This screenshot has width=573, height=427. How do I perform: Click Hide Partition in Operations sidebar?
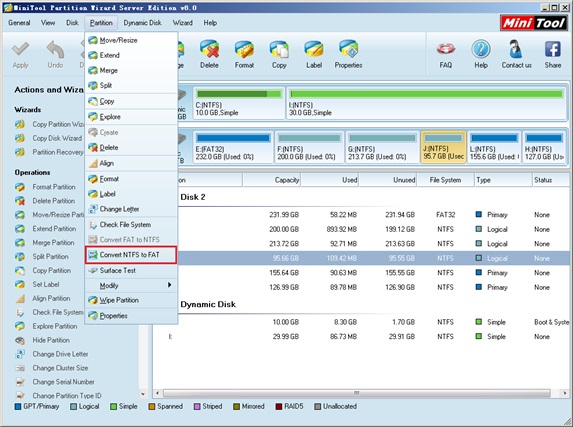coord(51,340)
